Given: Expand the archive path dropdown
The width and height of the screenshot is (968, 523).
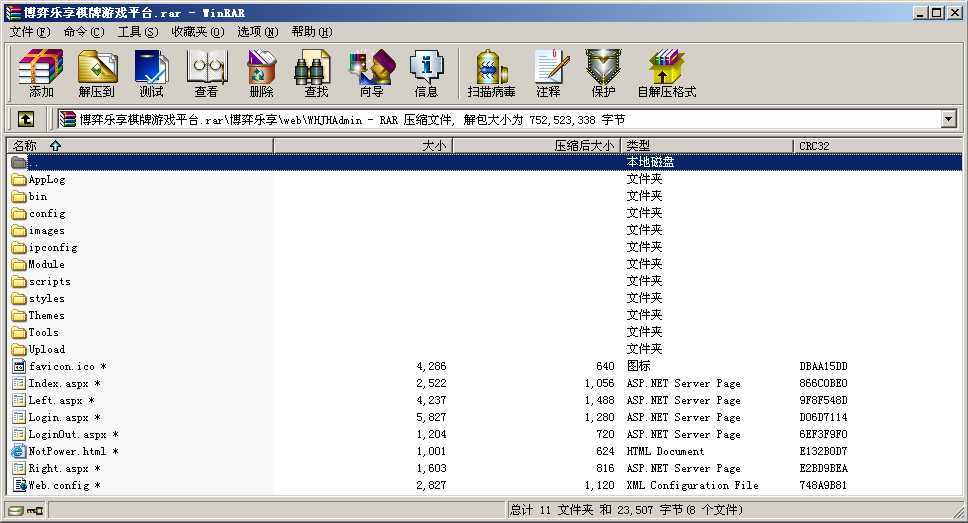Looking at the screenshot, I should click(x=948, y=119).
